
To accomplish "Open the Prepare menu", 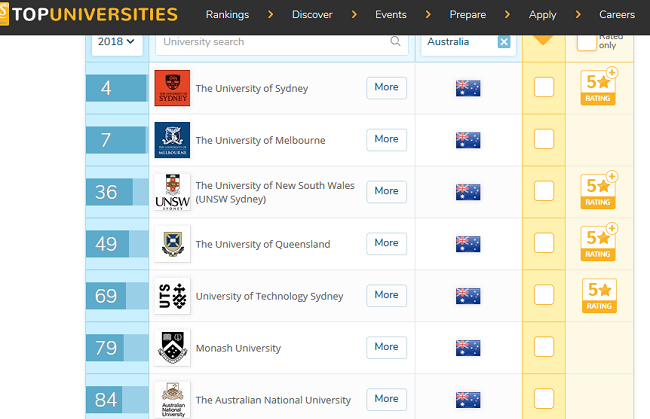I will tap(468, 15).
